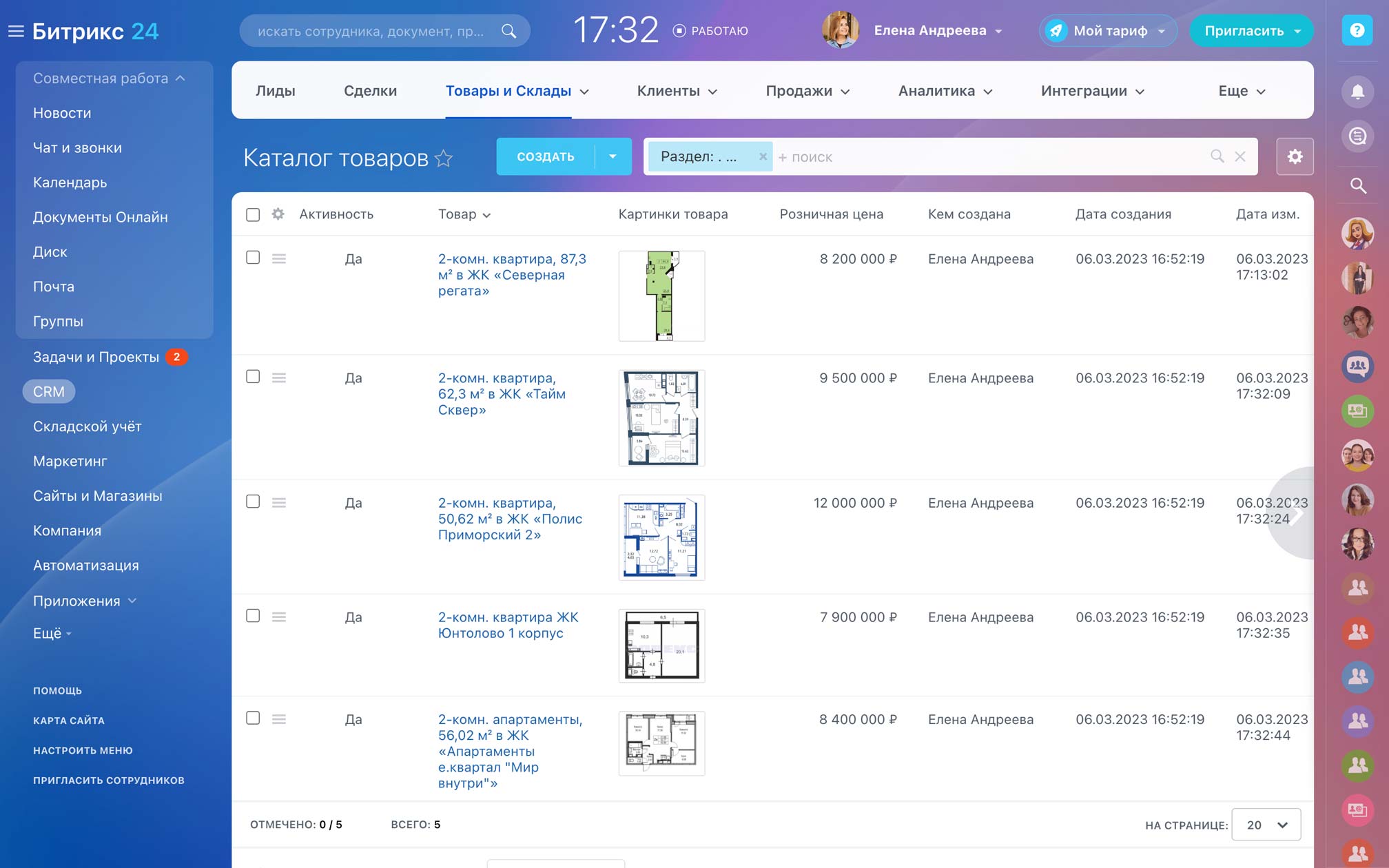Open the СОЗДАТЬ button dropdown arrow
1389x868 pixels.
coord(613,156)
